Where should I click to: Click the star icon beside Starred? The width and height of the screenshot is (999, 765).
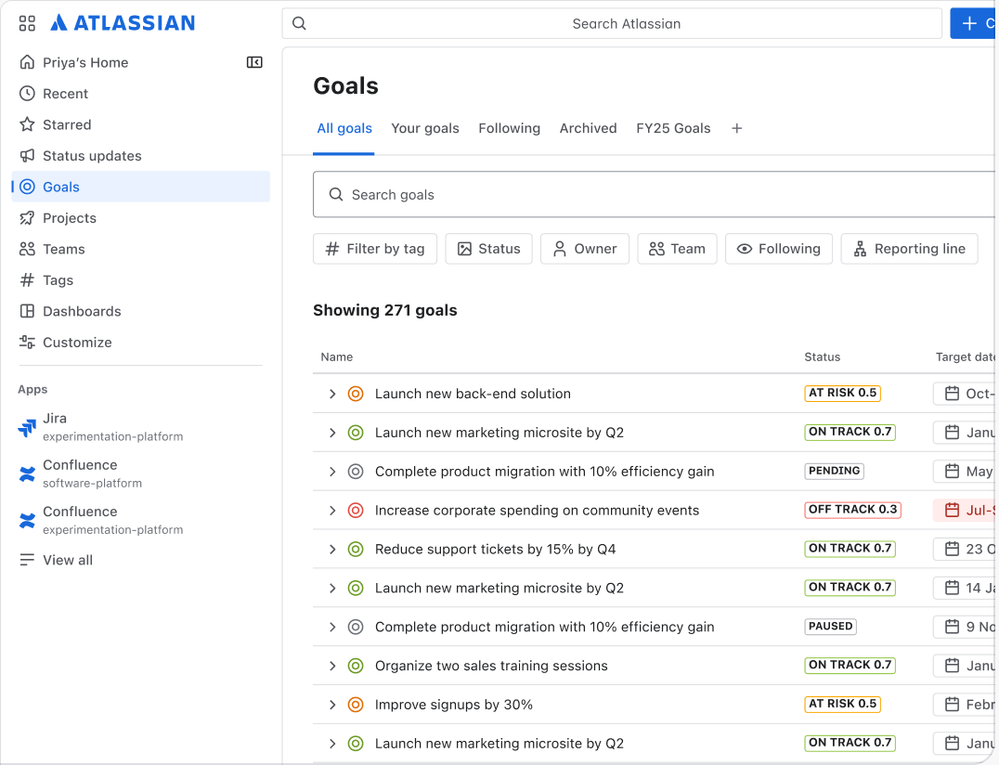point(27,124)
